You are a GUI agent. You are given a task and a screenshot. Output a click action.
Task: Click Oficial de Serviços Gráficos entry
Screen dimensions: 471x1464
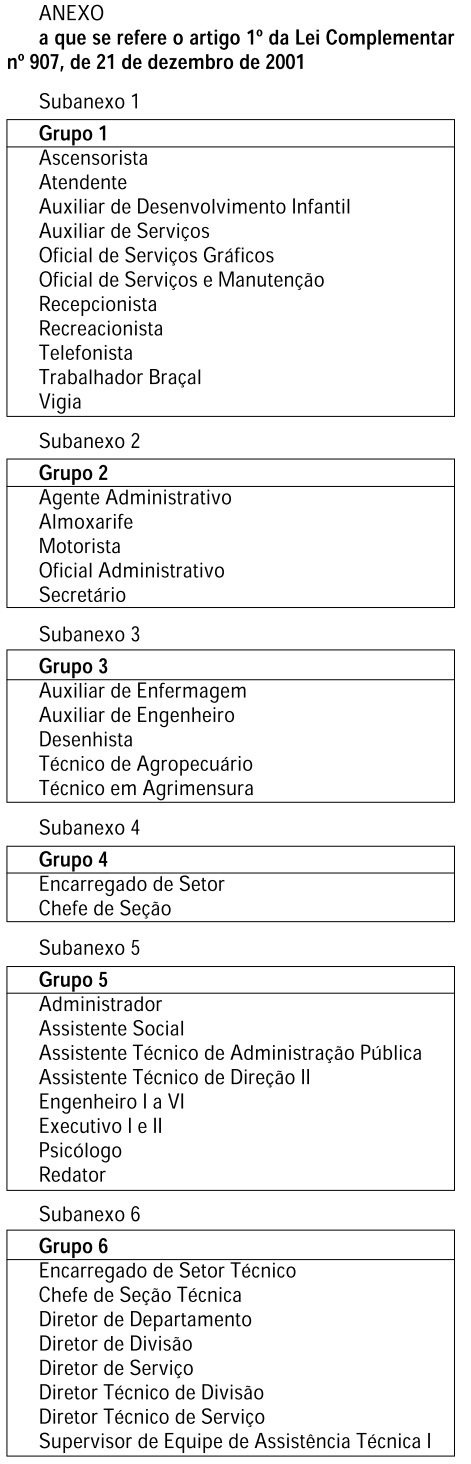[156, 256]
